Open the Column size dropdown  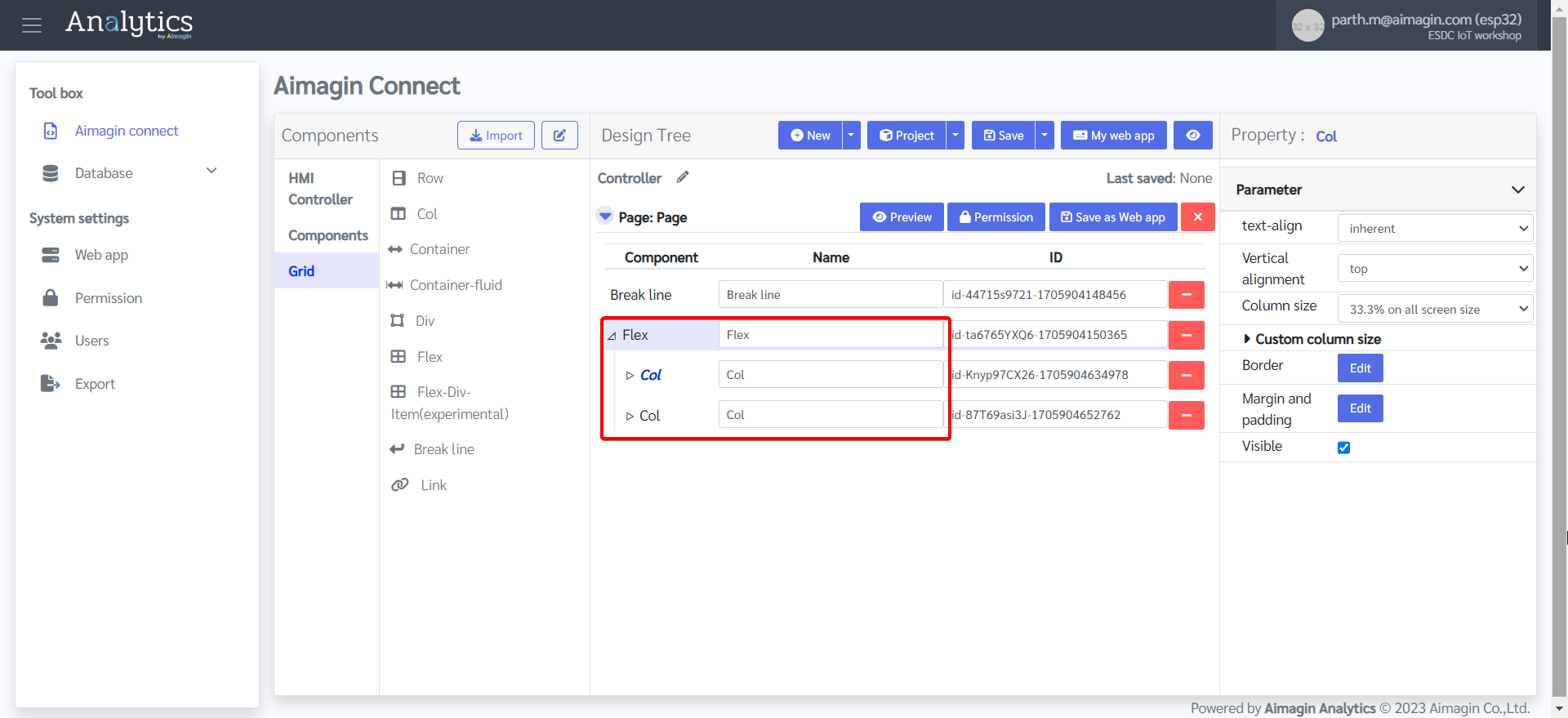tap(1435, 310)
